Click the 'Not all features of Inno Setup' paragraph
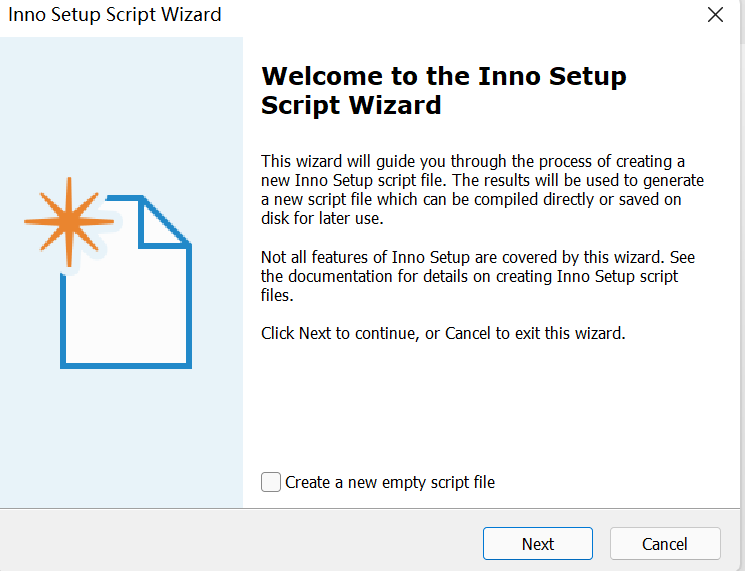Viewport: 745px width, 571px height. [x=478, y=276]
